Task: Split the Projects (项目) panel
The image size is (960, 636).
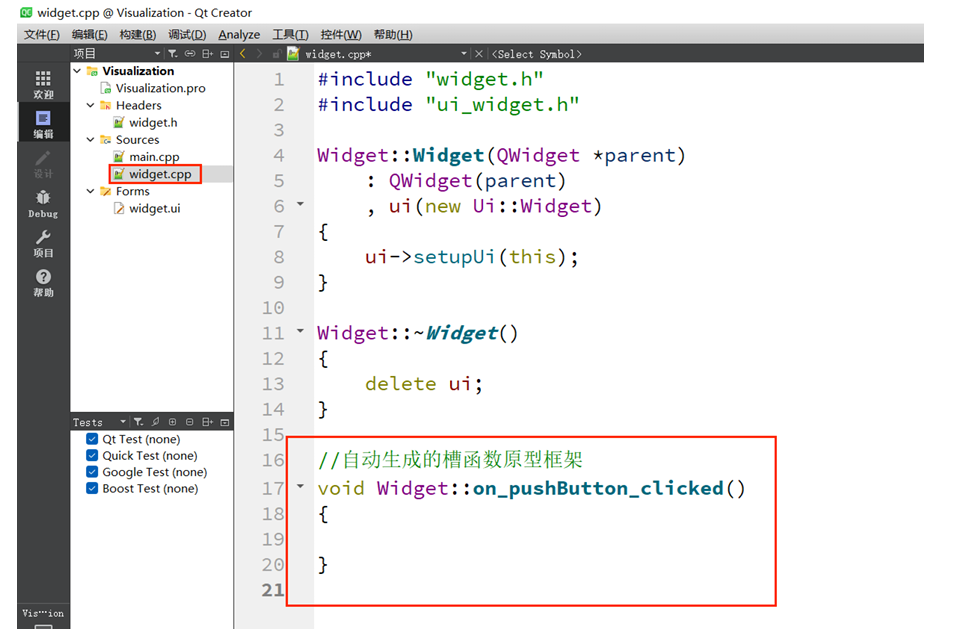Action: tap(208, 54)
